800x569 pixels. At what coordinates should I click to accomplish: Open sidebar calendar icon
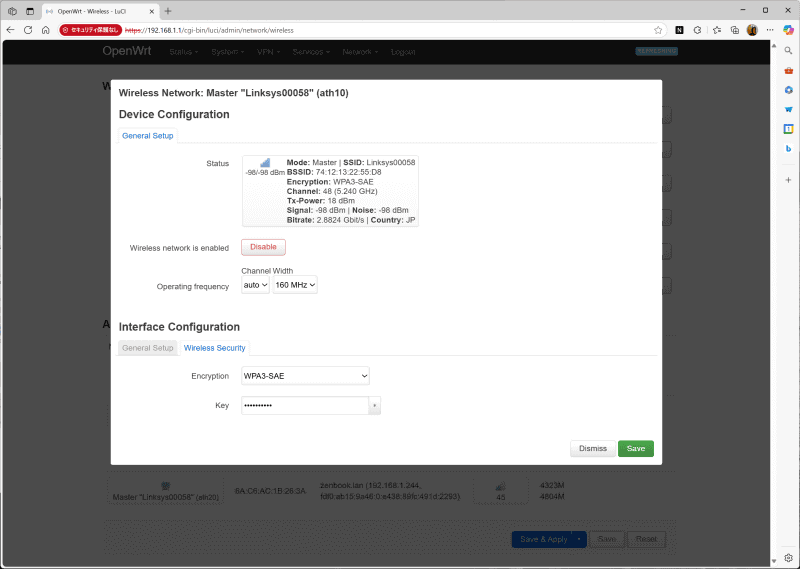(x=788, y=129)
